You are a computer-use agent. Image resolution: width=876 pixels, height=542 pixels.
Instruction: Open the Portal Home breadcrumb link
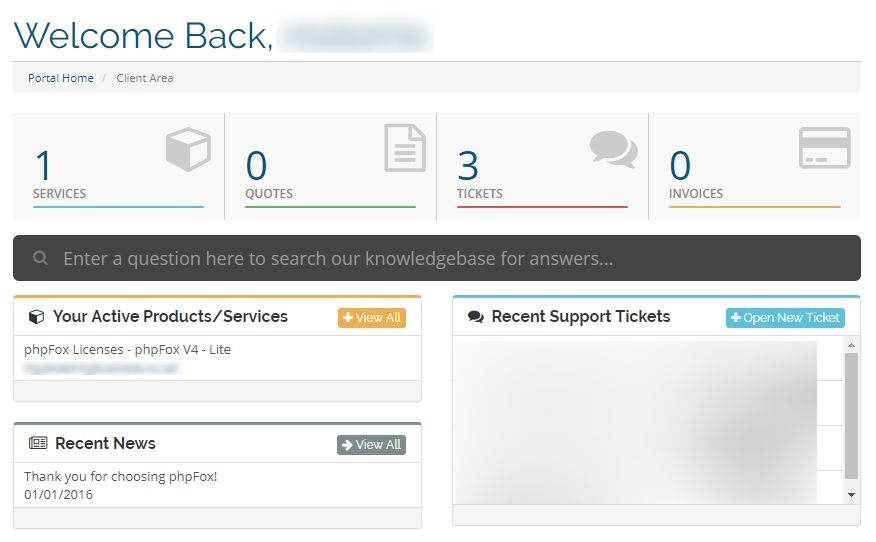coord(61,78)
